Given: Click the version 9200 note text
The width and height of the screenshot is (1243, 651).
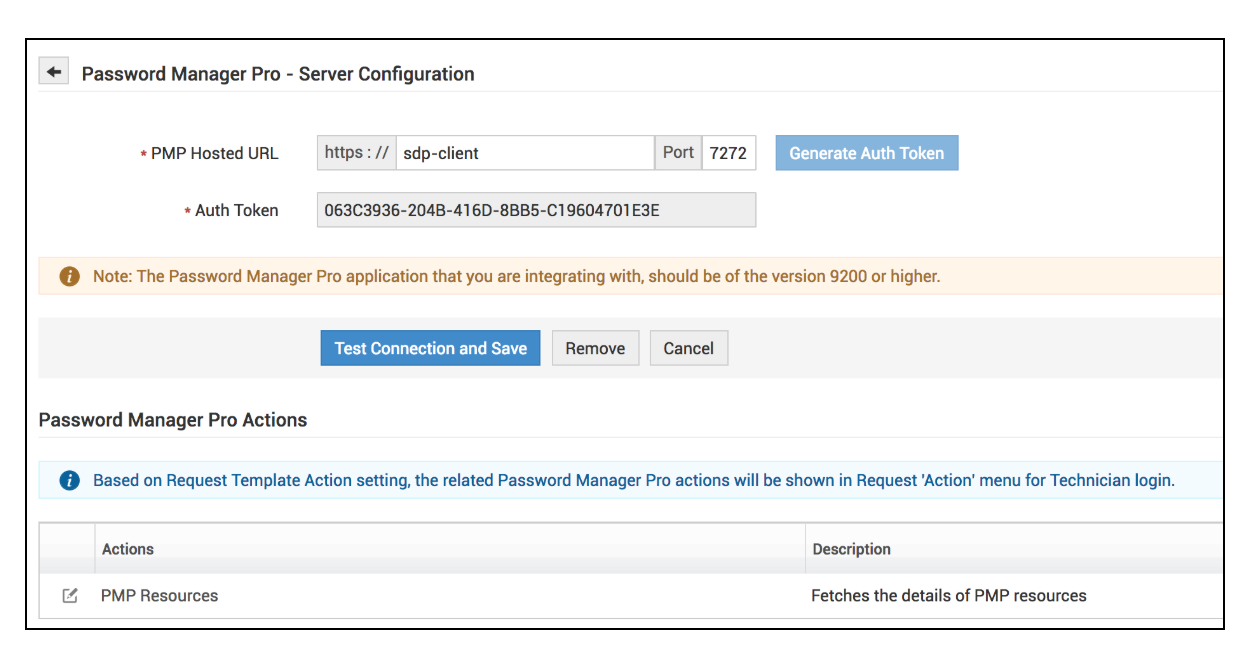Looking at the screenshot, I should 516,276.
